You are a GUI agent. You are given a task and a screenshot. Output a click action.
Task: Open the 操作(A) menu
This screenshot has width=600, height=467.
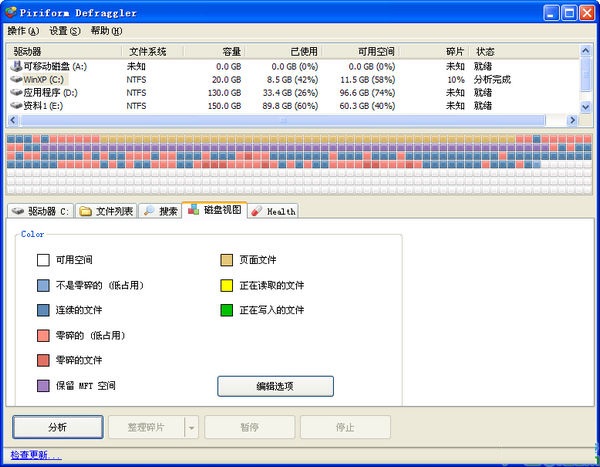tap(23, 31)
